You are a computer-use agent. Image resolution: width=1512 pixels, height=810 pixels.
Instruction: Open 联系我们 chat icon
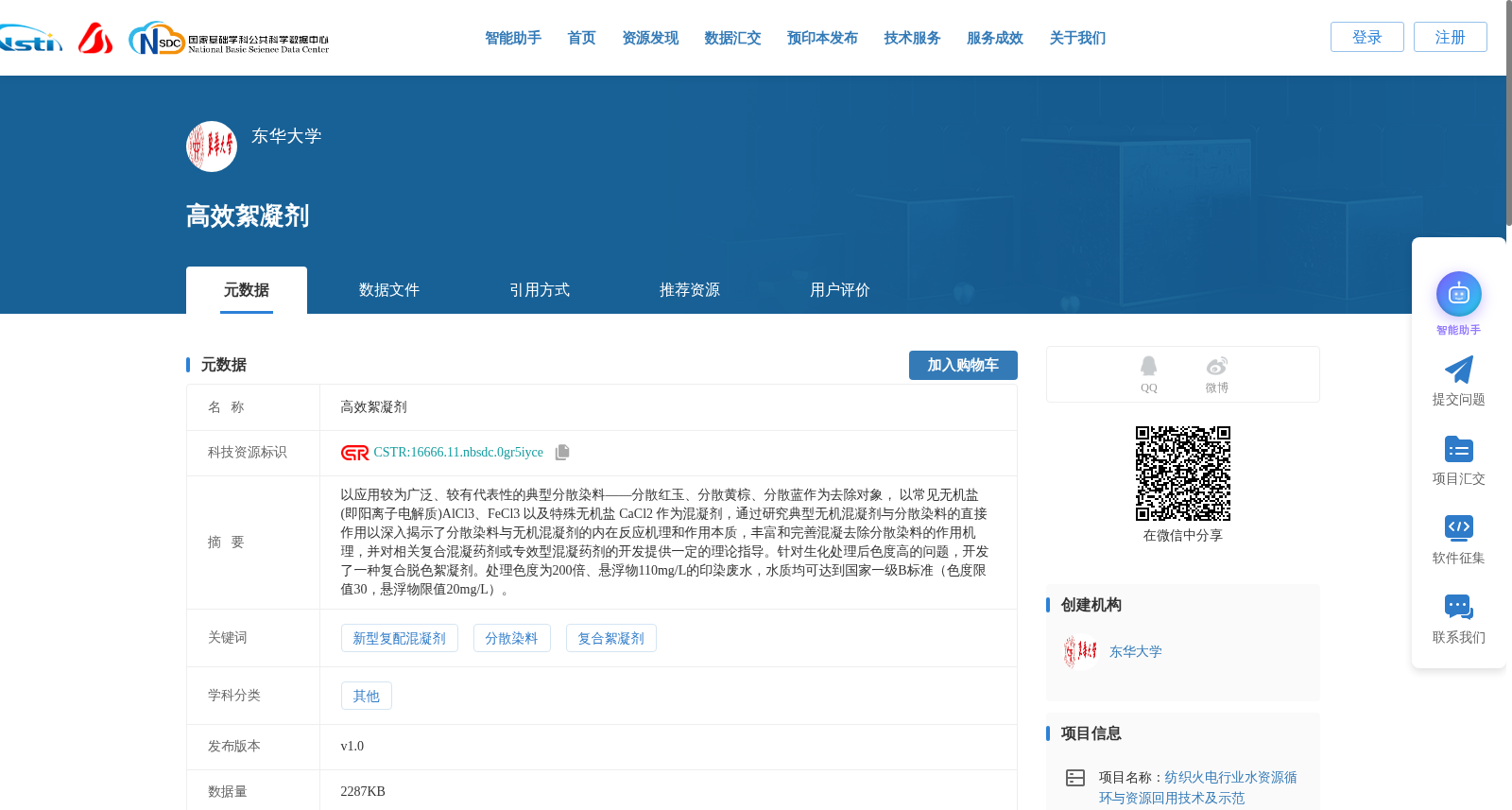tap(1459, 608)
